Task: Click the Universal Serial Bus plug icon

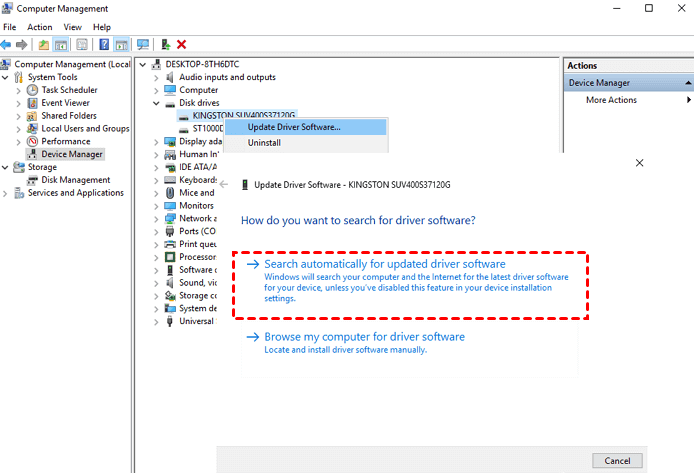Action: coord(170,321)
